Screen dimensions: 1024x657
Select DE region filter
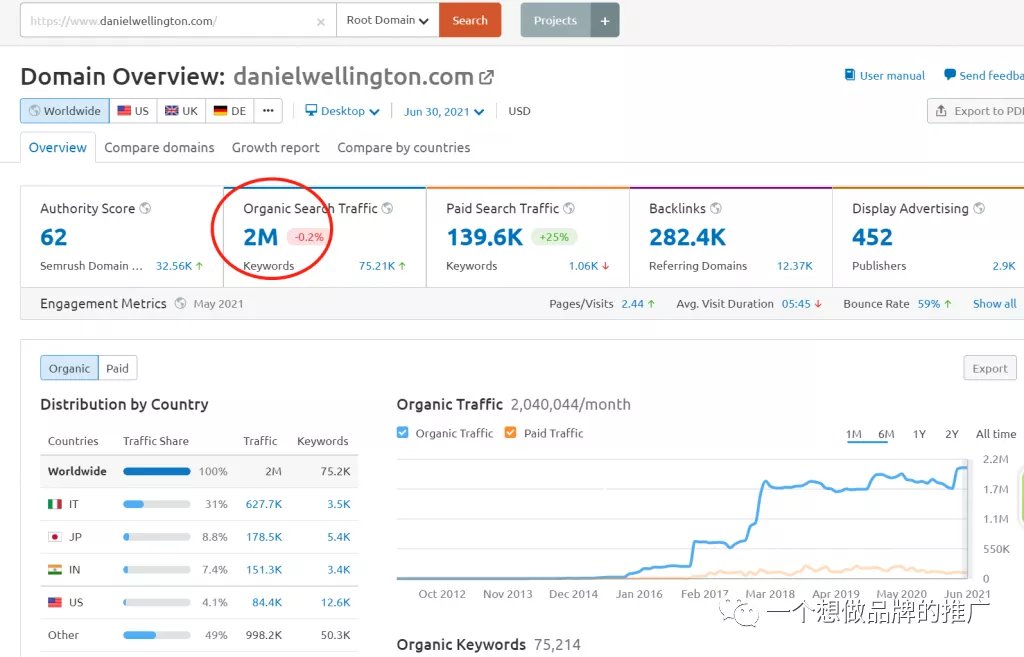coord(230,111)
